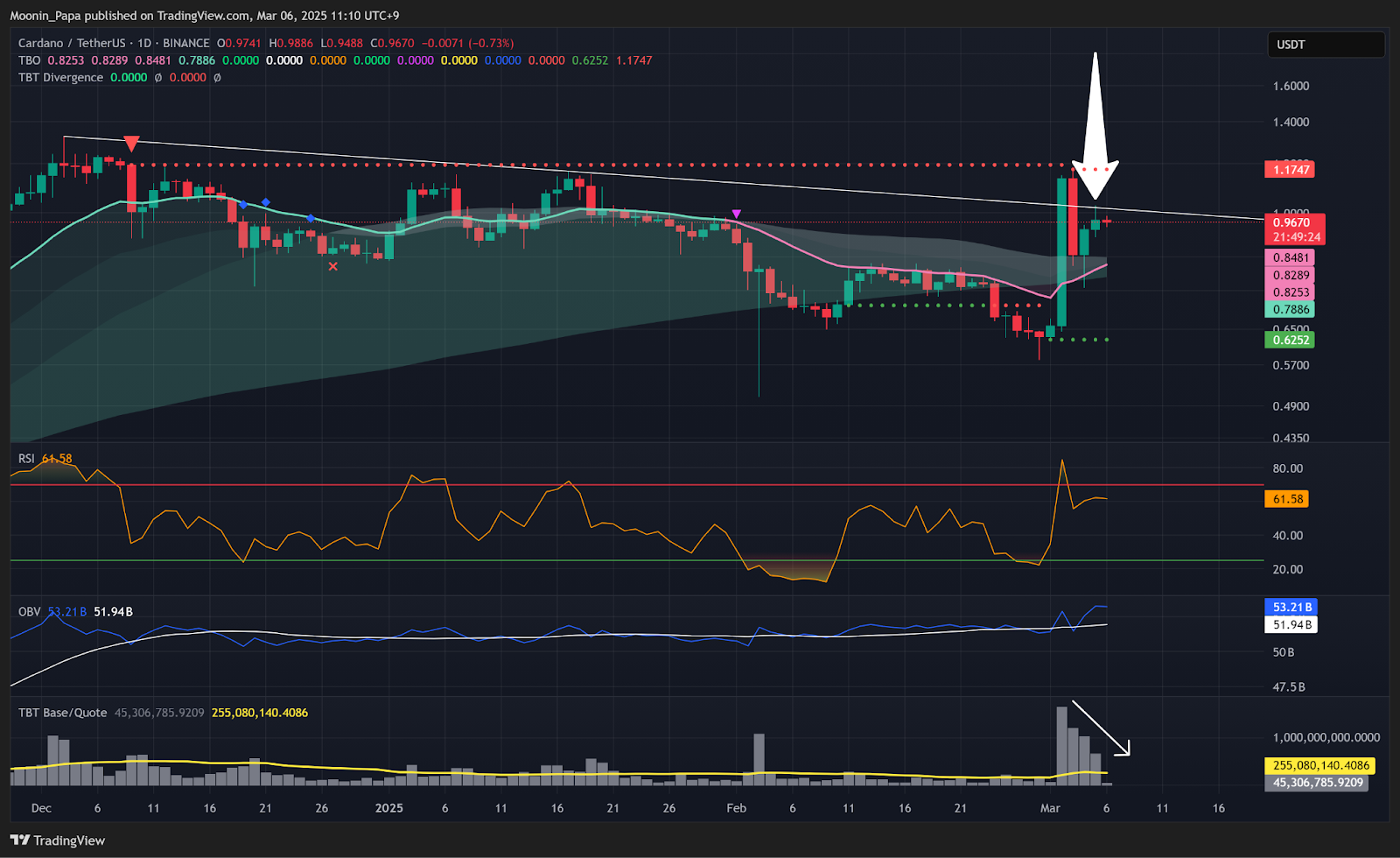Click the red 1.1747 price label

point(1290,170)
